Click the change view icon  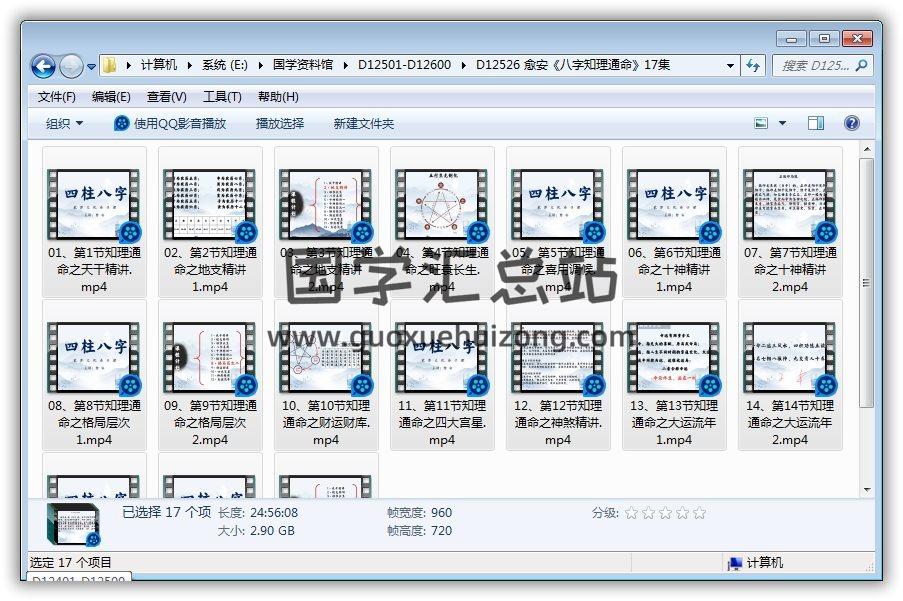coord(762,123)
